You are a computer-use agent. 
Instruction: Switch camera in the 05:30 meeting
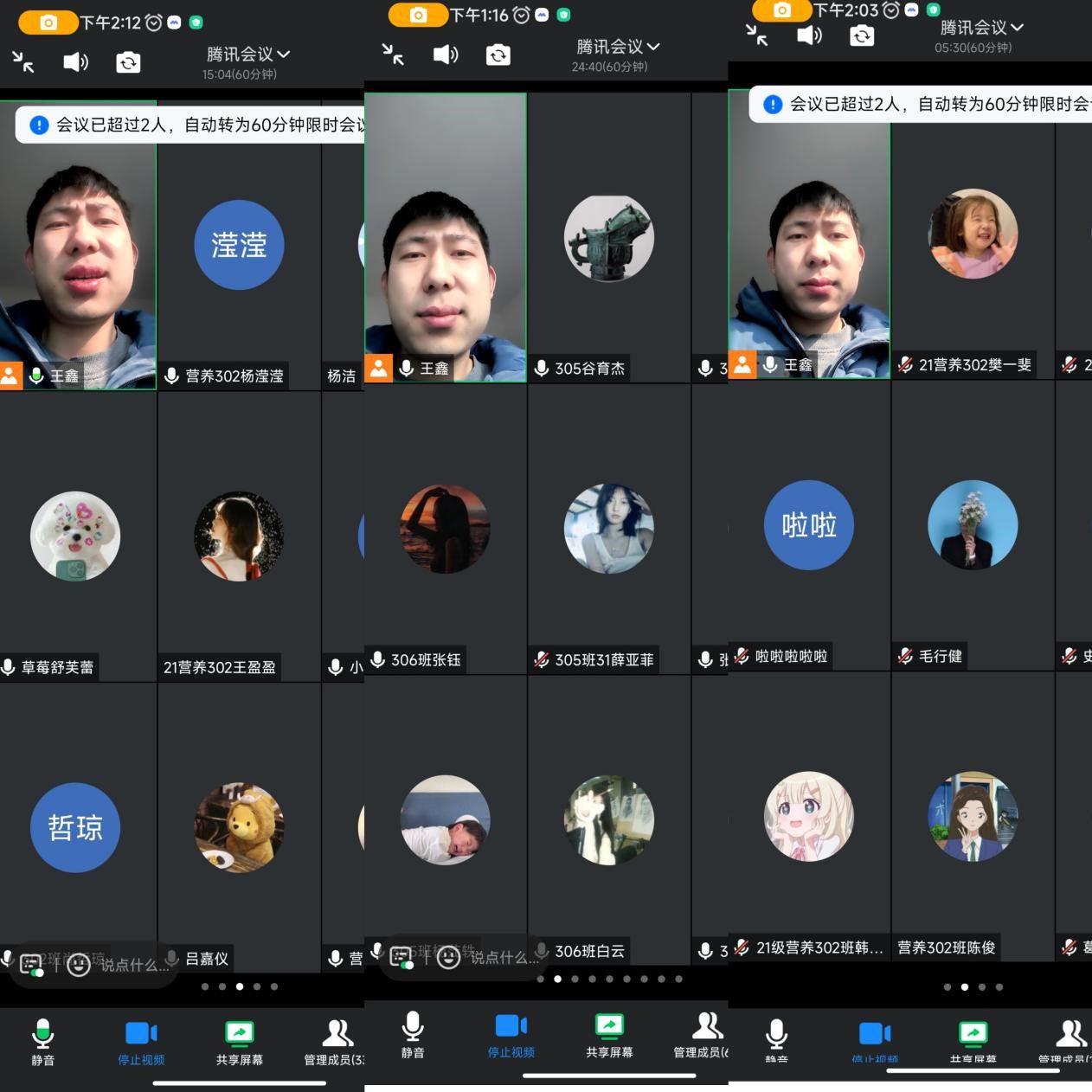[862, 35]
